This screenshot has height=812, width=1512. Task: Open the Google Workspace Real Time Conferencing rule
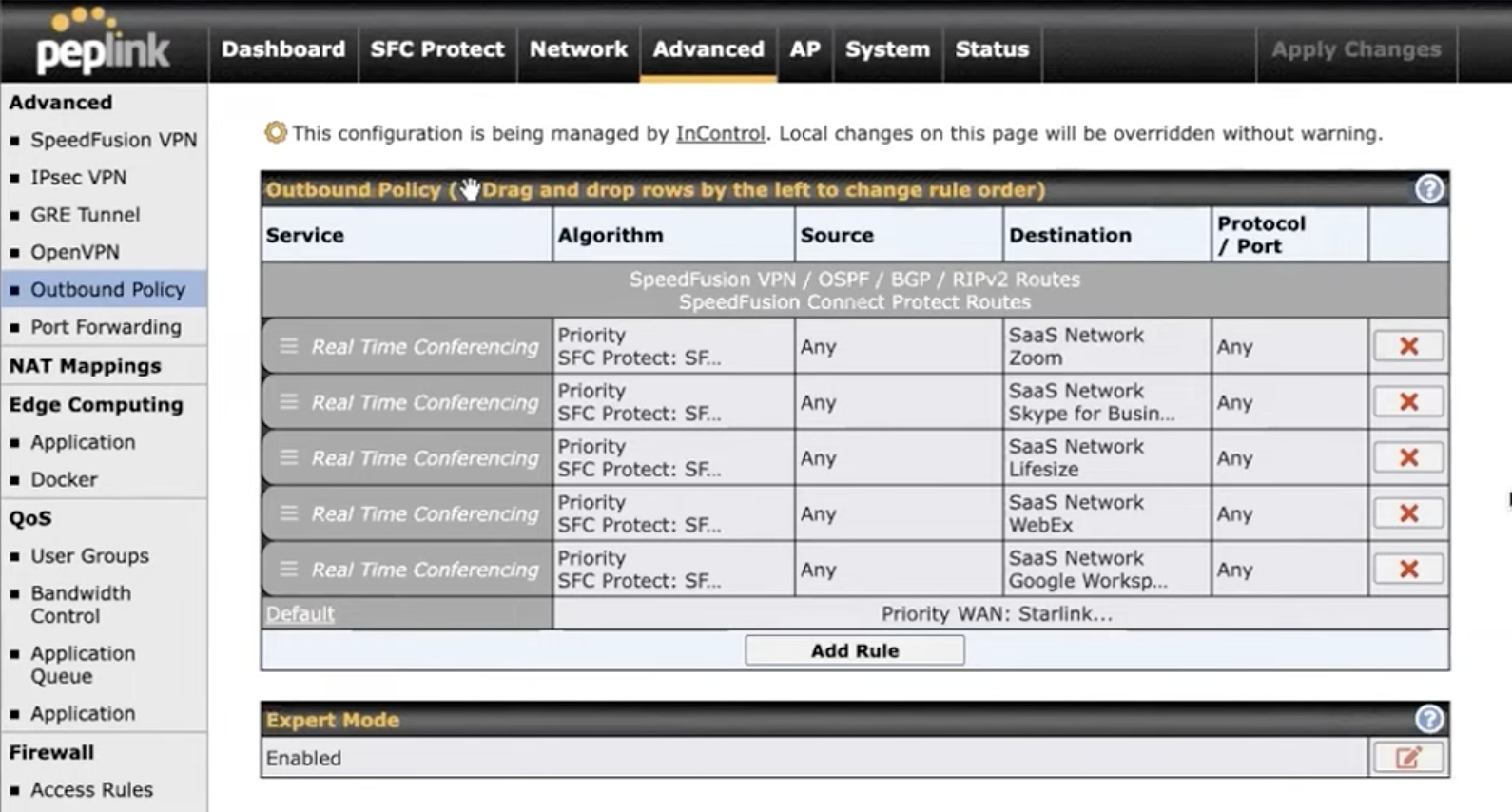[424, 570]
